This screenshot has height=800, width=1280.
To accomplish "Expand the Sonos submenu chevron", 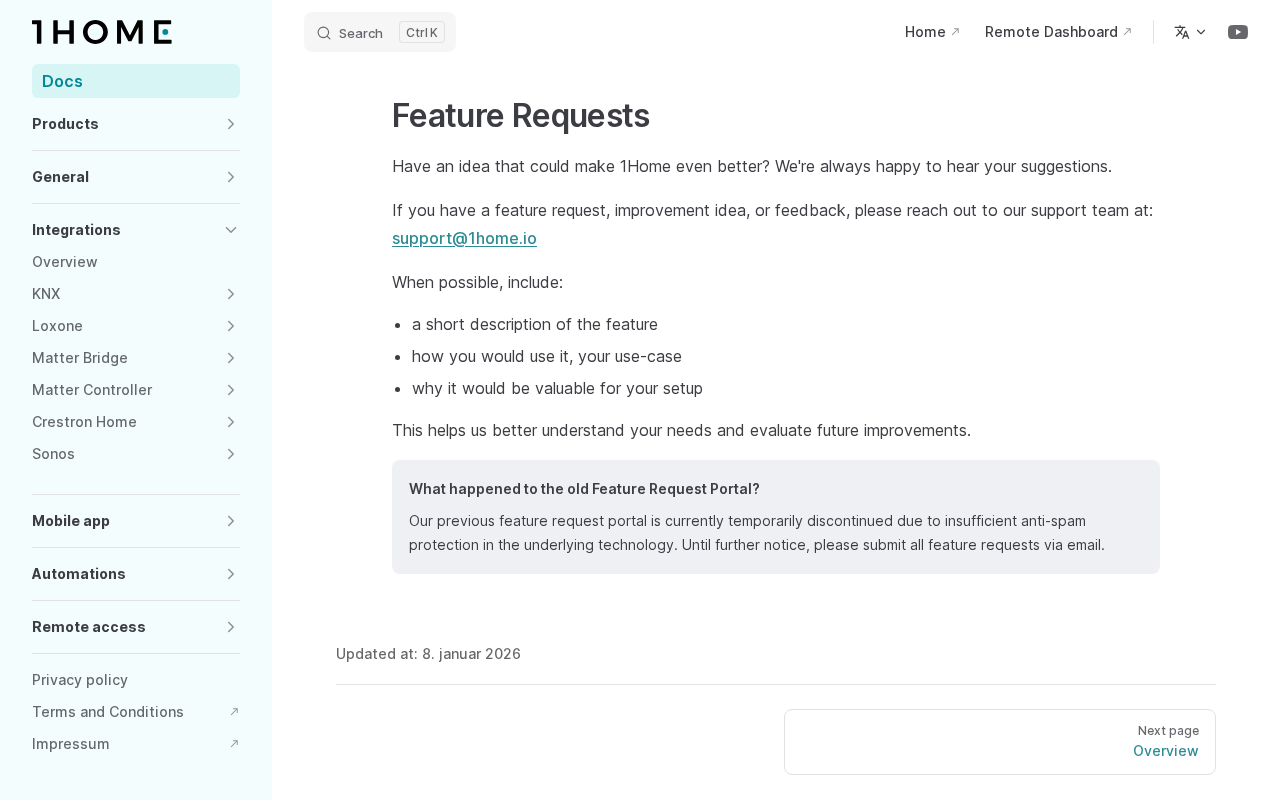I will (231, 454).
